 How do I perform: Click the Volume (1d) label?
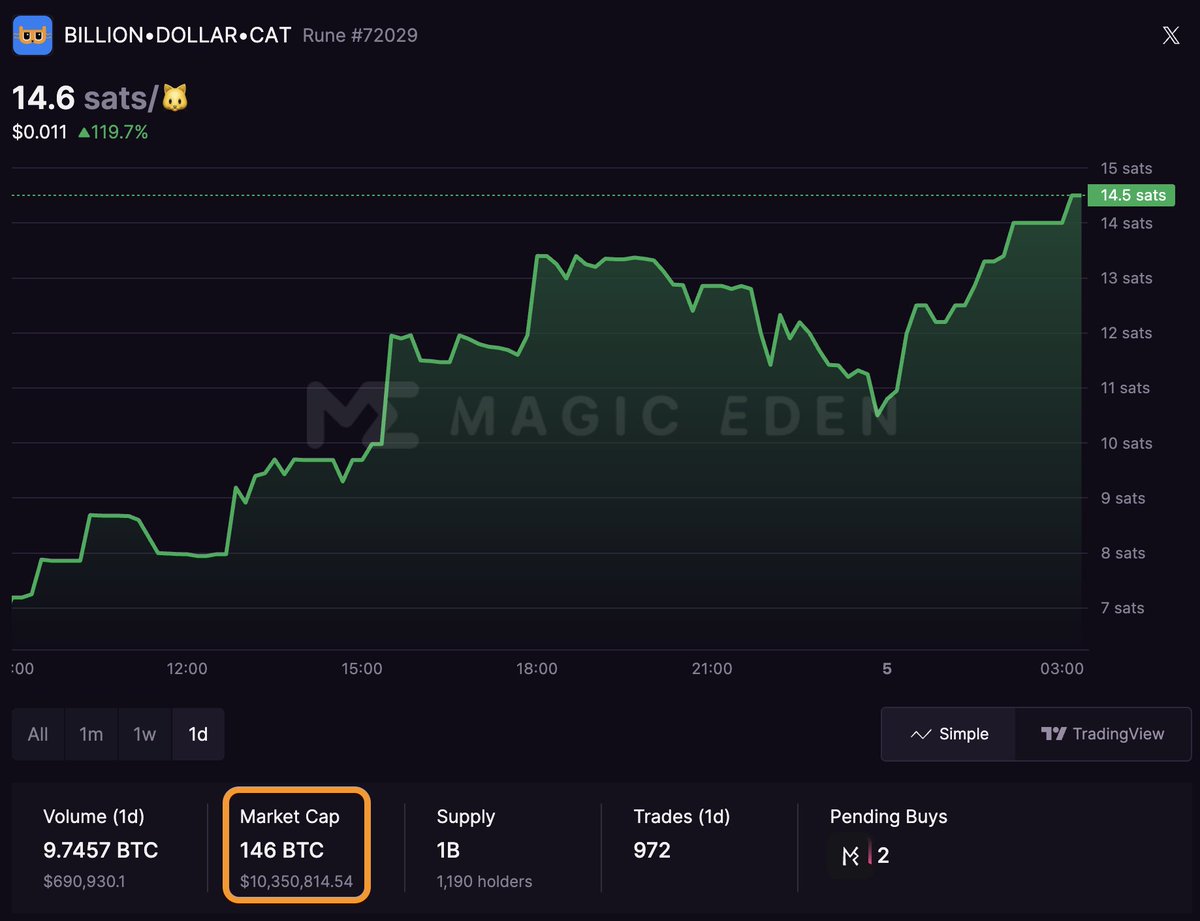pos(94,817)
